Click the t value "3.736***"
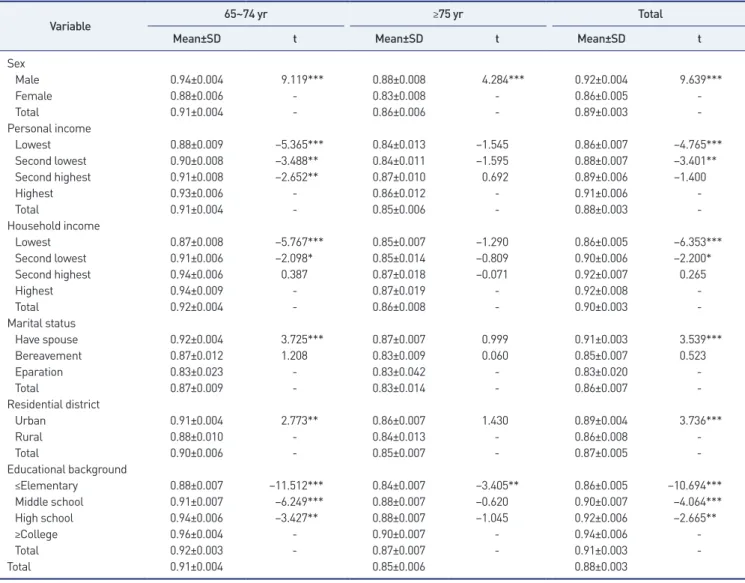The height and width of the screenshot is (583, 745). click(700, 421)
